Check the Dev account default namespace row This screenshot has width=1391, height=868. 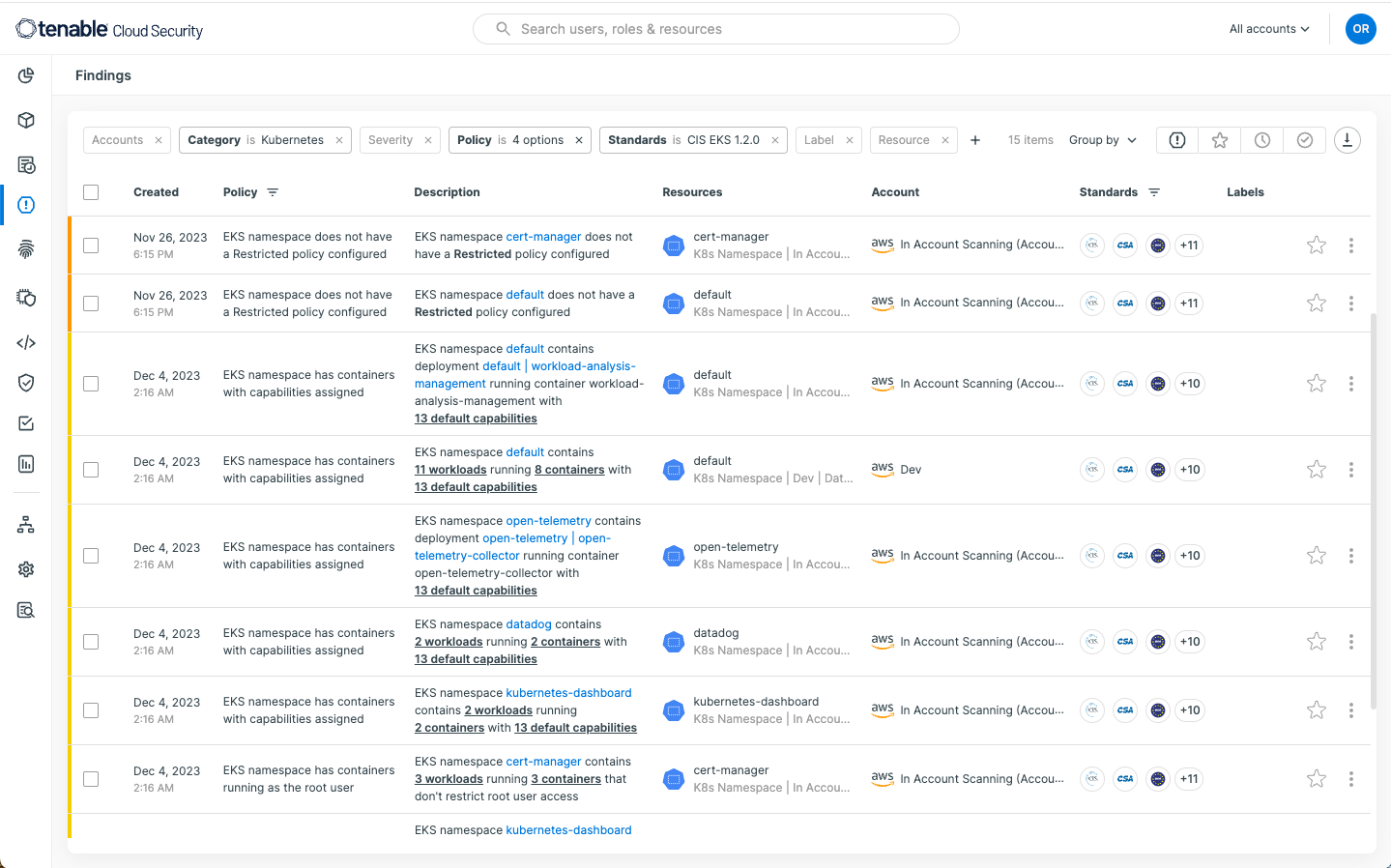[x=91, y=470]
